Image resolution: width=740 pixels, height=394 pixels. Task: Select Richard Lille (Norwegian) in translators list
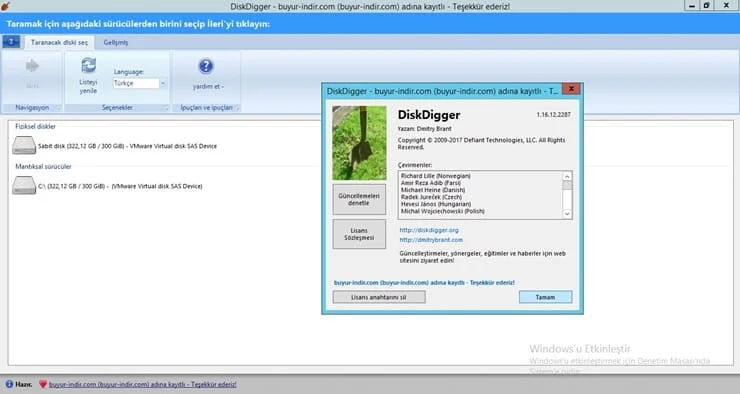click(x=436, y=176)
